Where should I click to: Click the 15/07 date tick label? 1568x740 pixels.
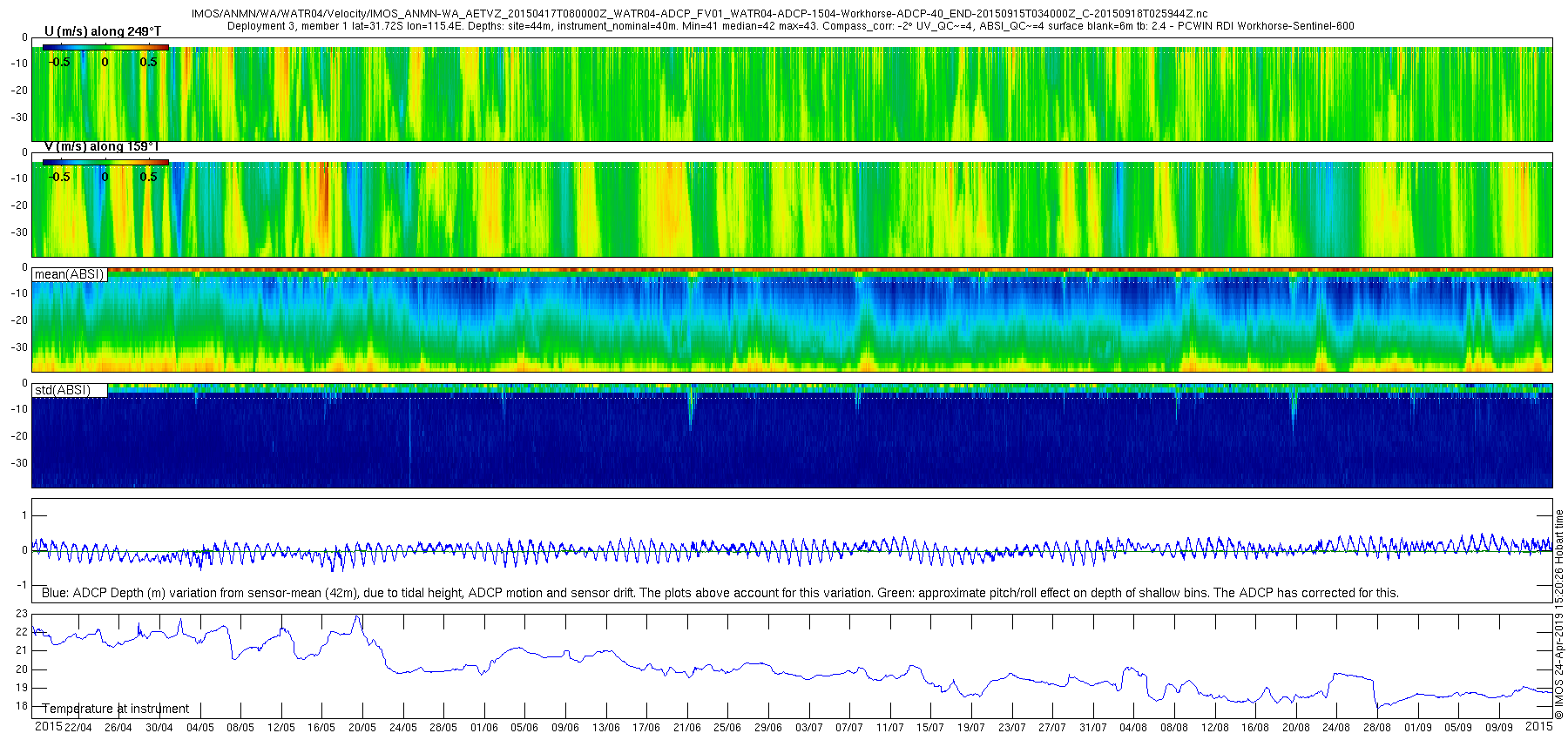930,728
